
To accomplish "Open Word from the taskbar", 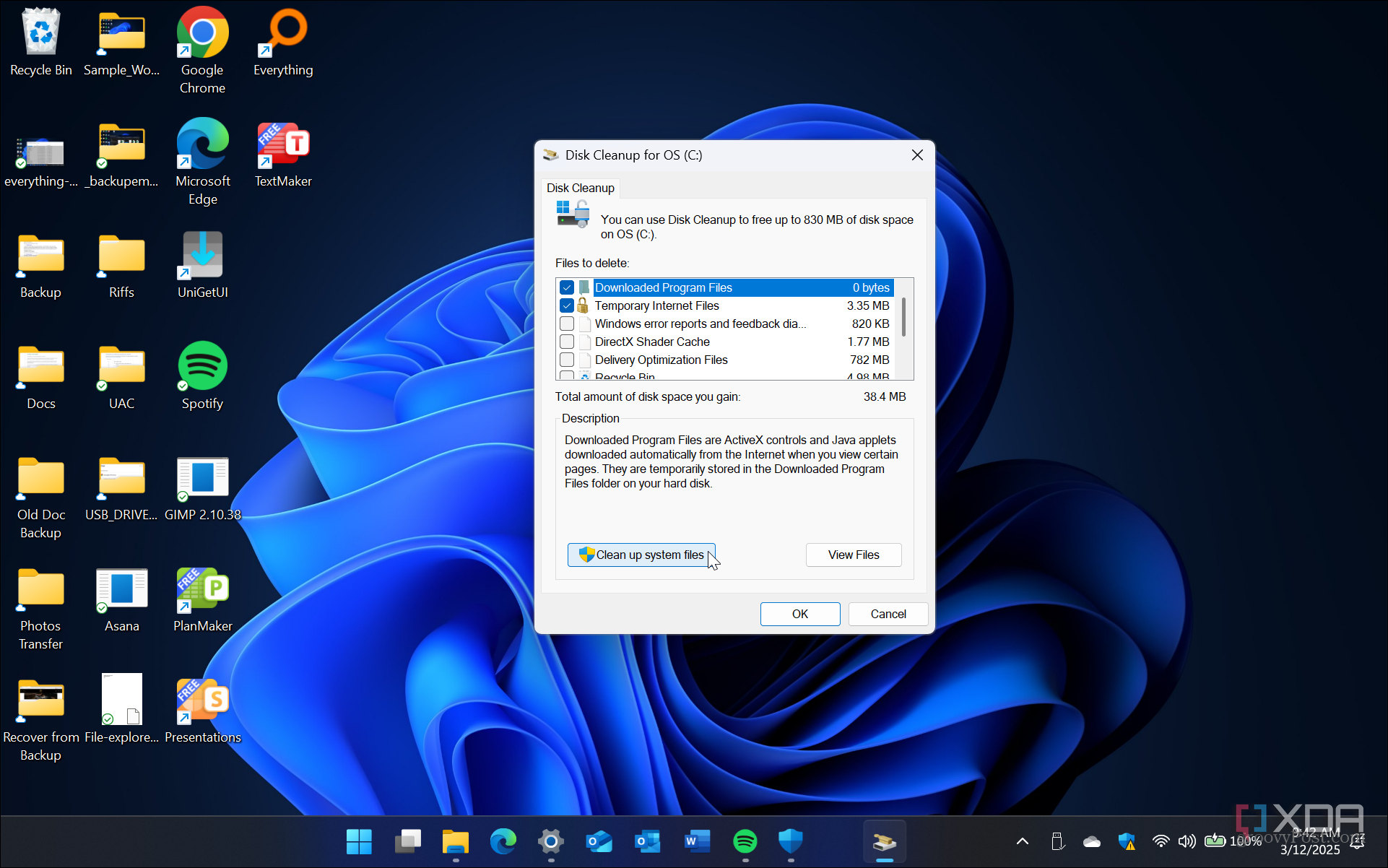I will [x=697, y=841].
